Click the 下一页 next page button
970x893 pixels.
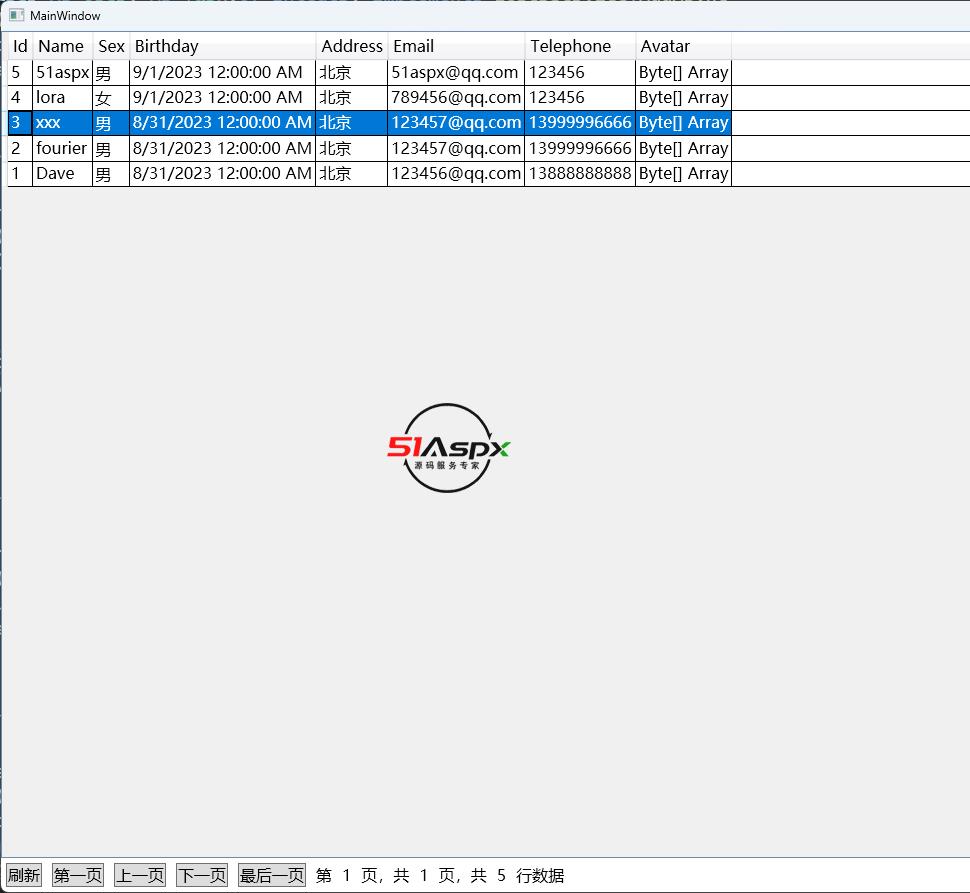tap(201, 875)
